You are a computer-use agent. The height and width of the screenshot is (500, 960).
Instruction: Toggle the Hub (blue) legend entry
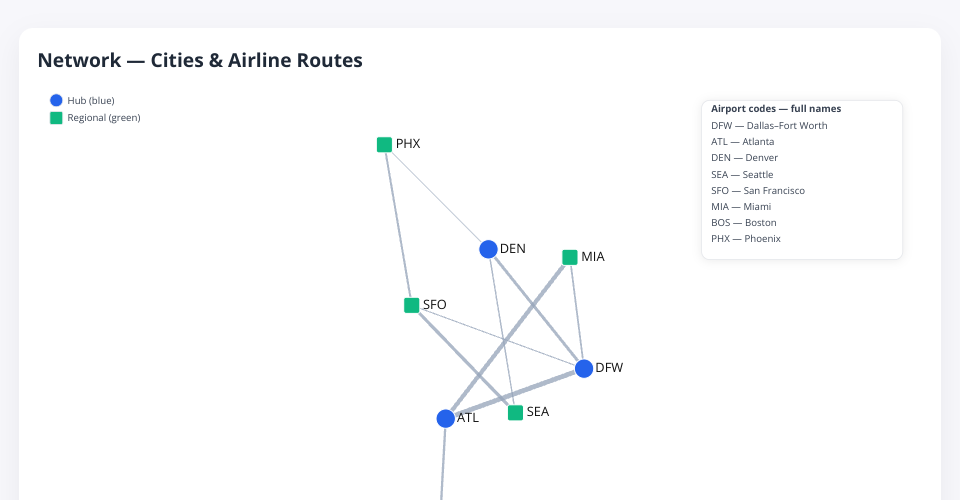[x=90, y=101]
